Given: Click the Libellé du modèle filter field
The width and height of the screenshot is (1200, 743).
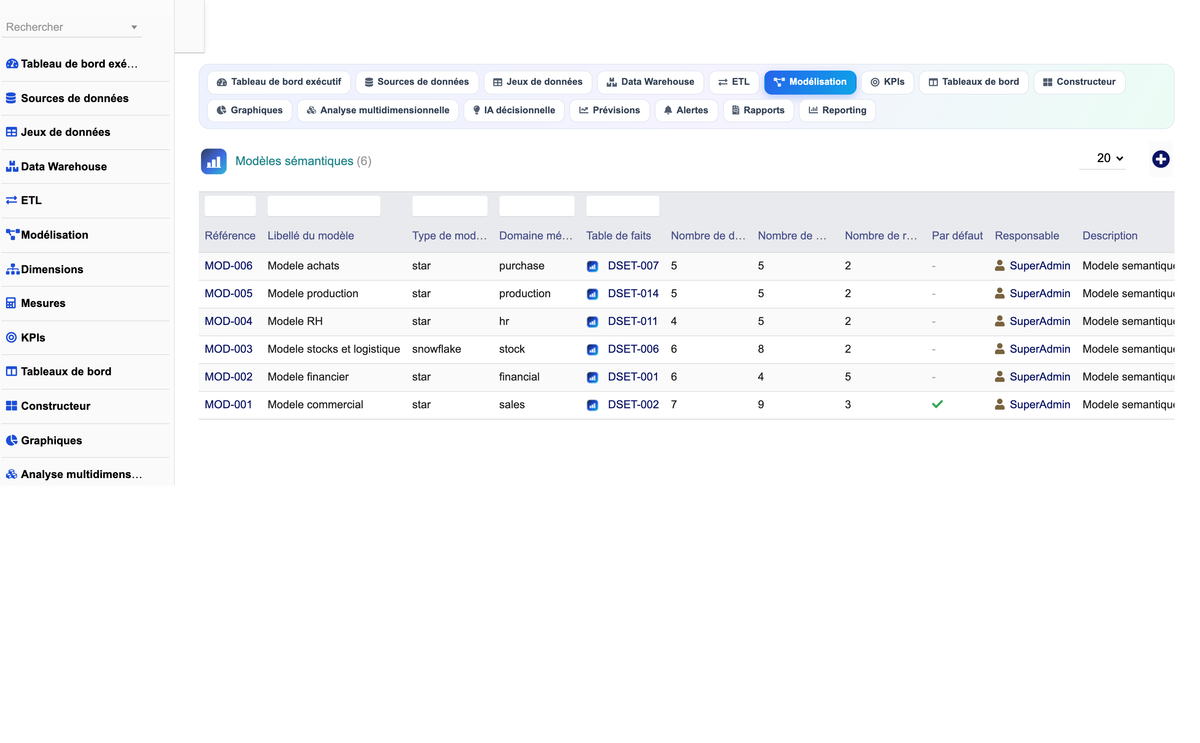Looking at the screenshot, I should pos(324,206).
